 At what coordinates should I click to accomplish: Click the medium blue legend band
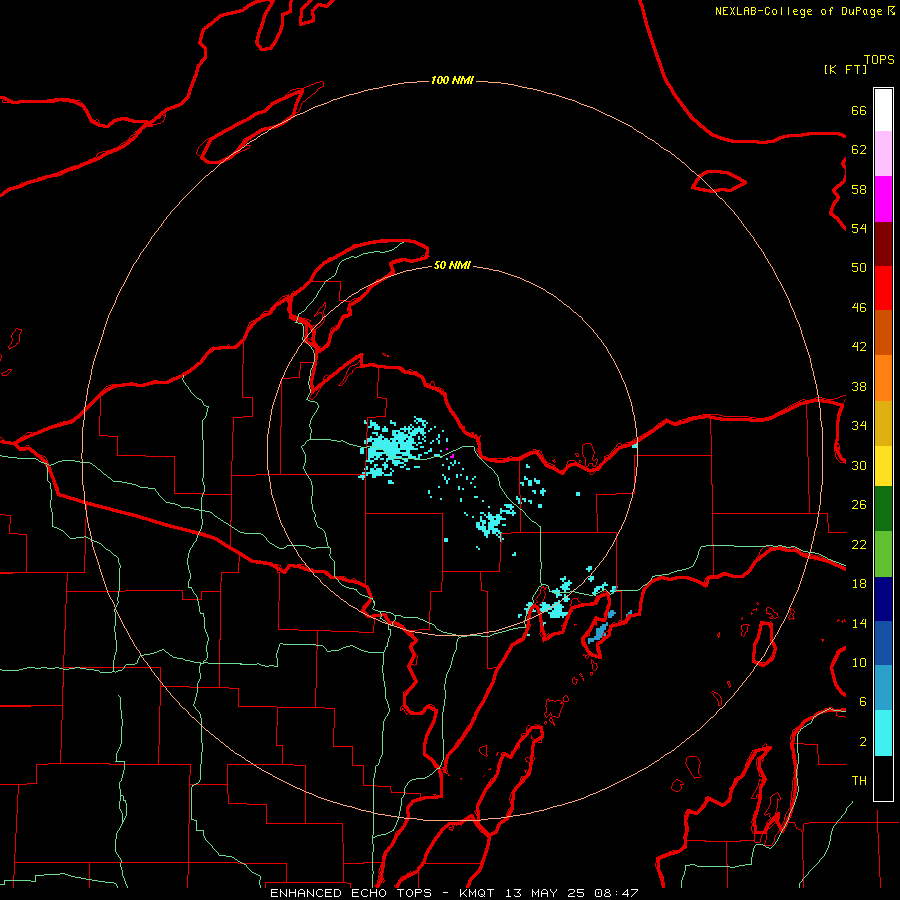(883, 643)
